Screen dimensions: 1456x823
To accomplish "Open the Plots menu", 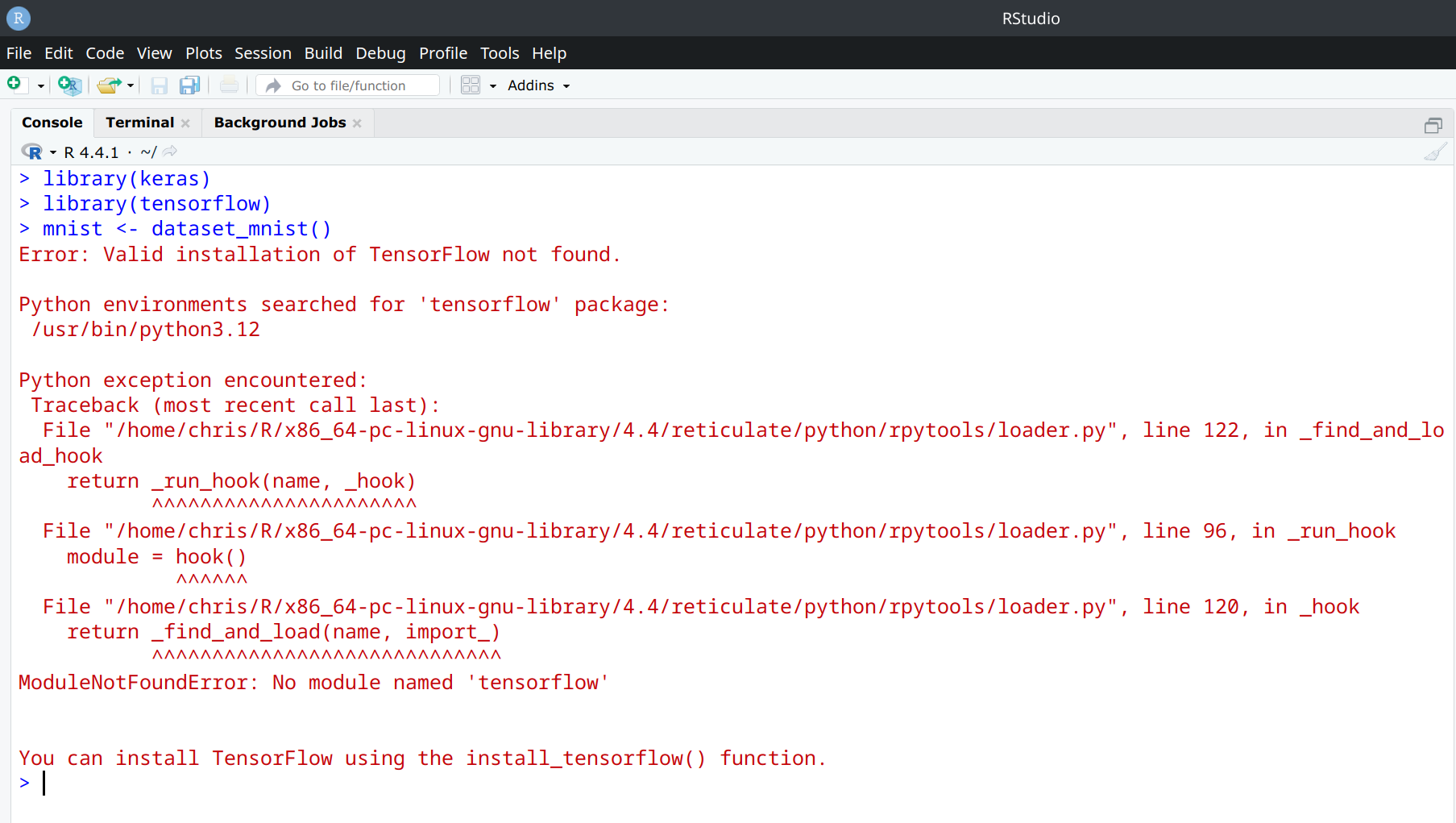I will (203, 53).
